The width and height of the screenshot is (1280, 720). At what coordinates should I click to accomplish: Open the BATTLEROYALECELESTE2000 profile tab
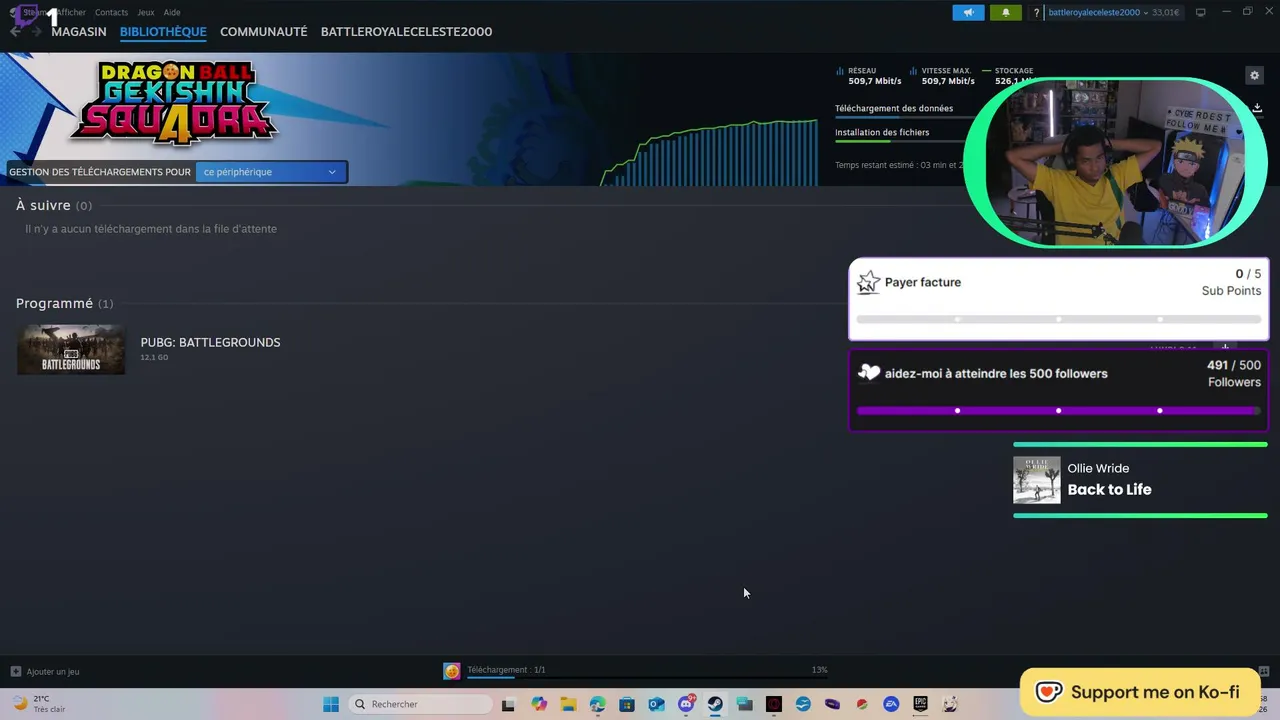point(406,31)
